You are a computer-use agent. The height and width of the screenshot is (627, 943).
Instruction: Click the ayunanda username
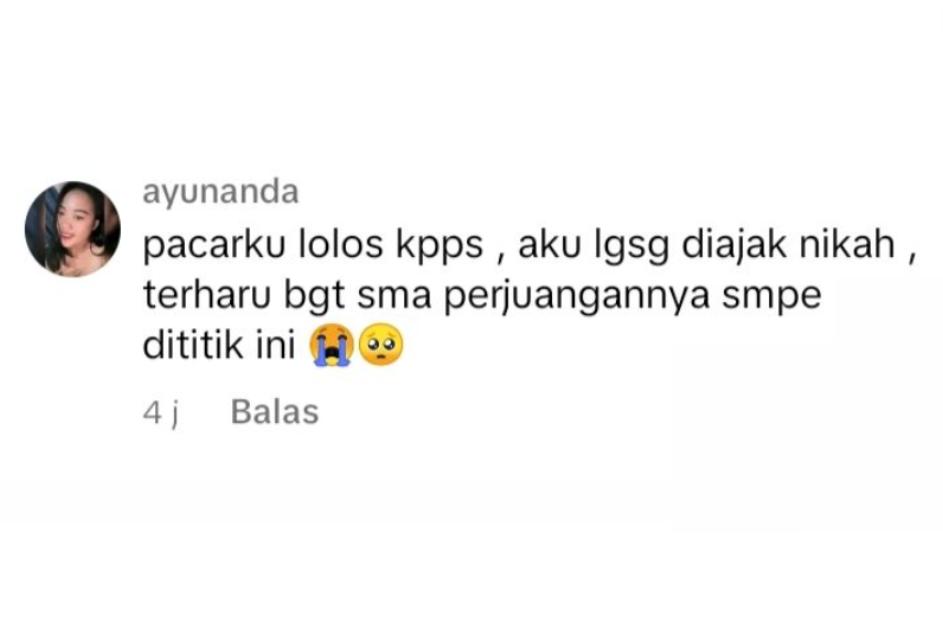coord(221,194)
